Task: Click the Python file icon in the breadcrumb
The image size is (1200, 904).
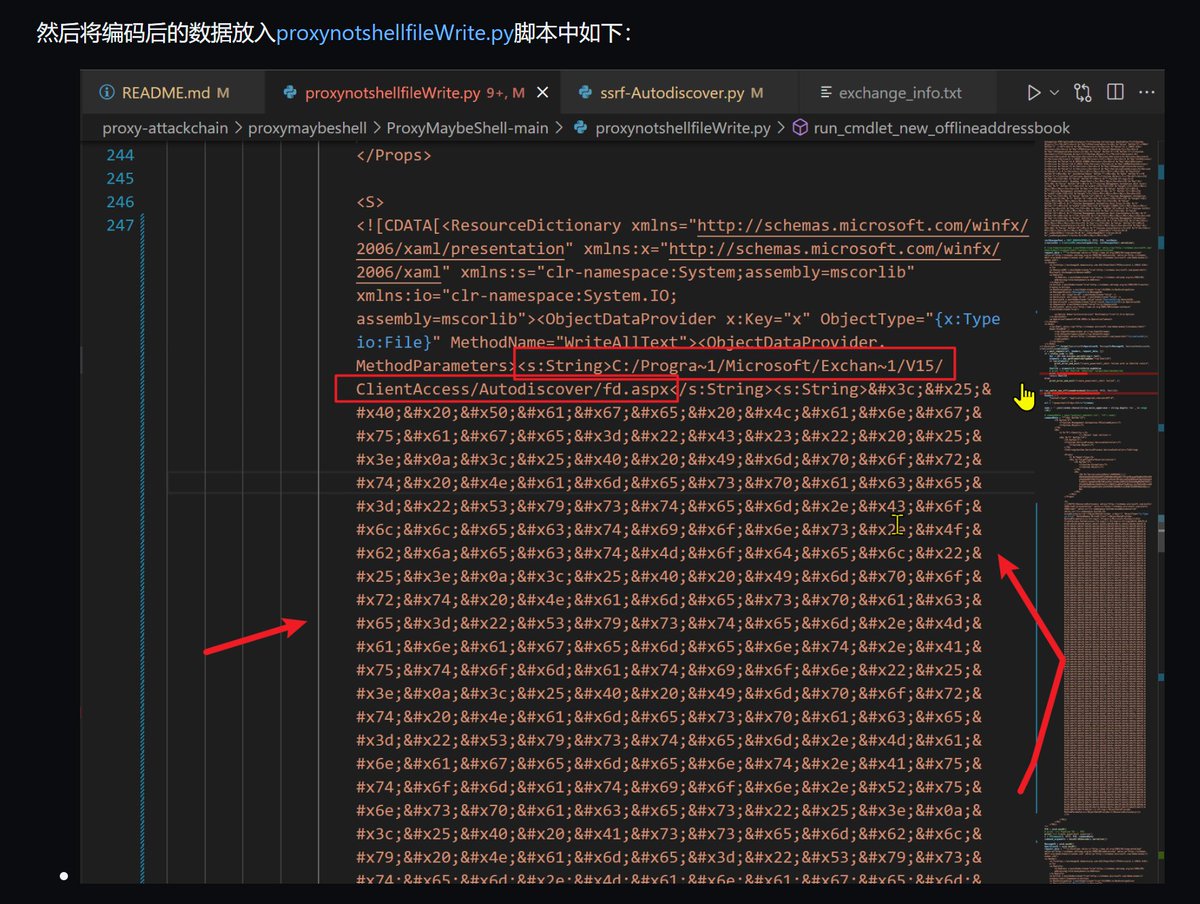Action: point(581,128)
